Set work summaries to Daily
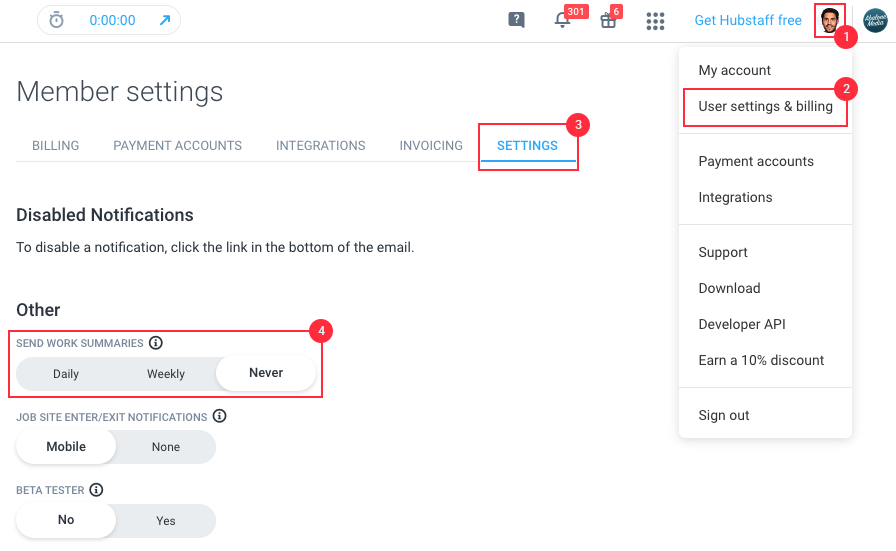Image resolution: width=896 pixels, height=551 pixels. pos(66,374)
